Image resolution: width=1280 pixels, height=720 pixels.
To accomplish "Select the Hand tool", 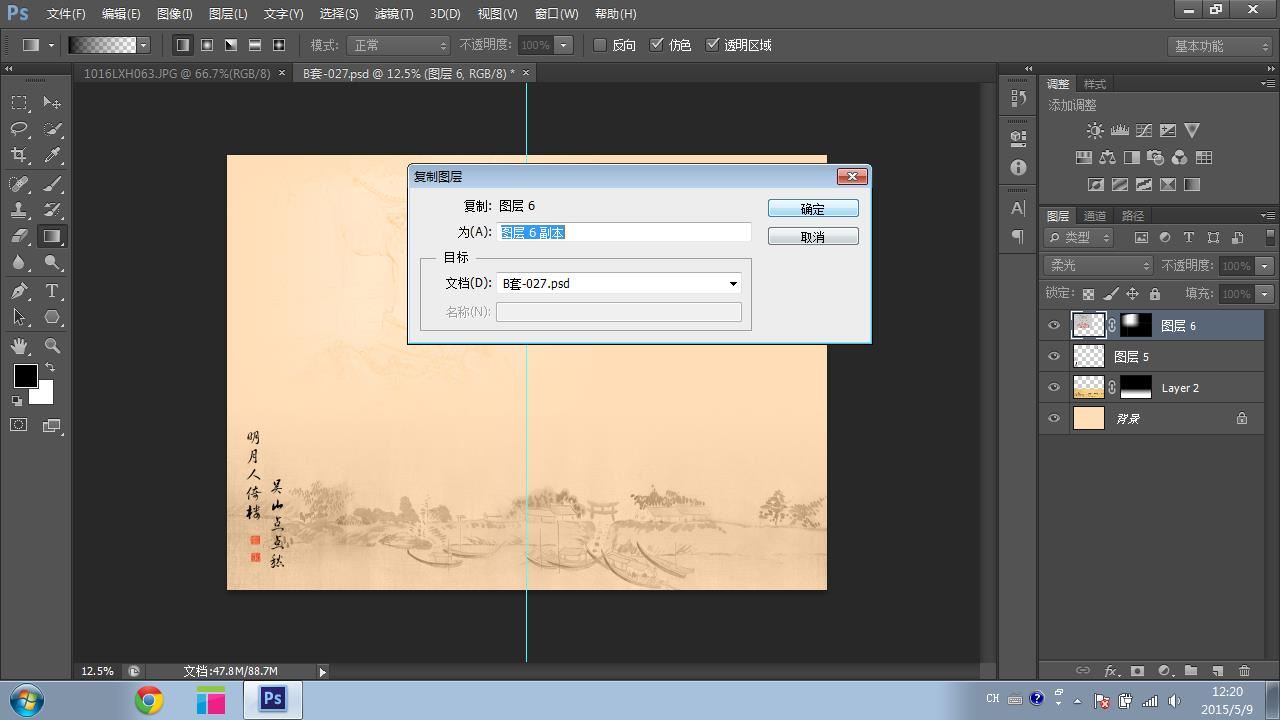I will (19, 346).
